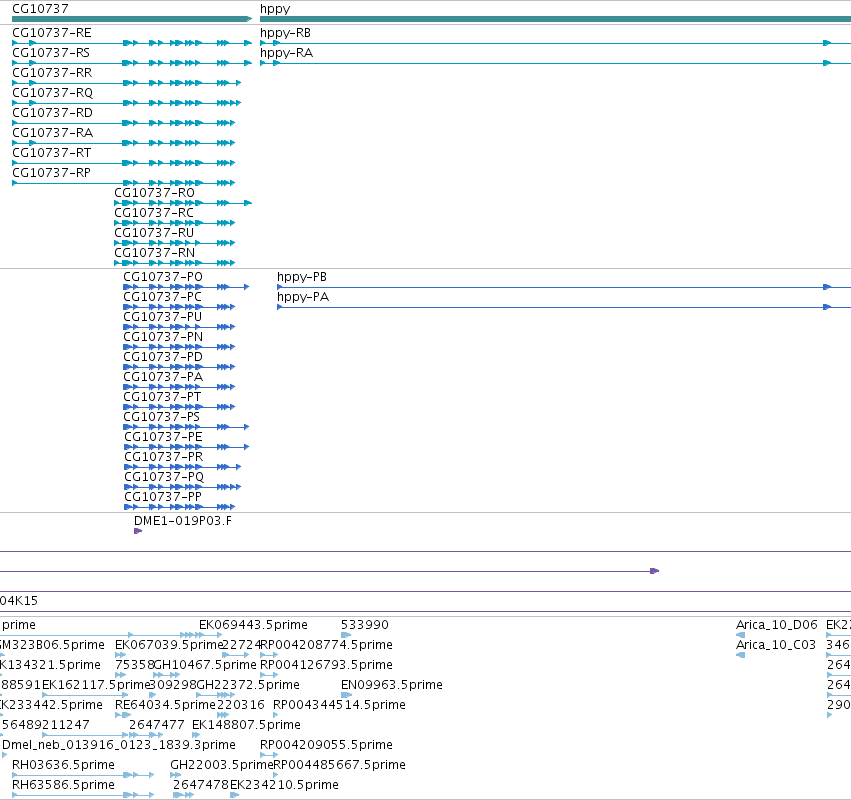The width and height of the screenshot is (851, 800).
Task: Click the 220316 feature label
Action: click(240, 705)
